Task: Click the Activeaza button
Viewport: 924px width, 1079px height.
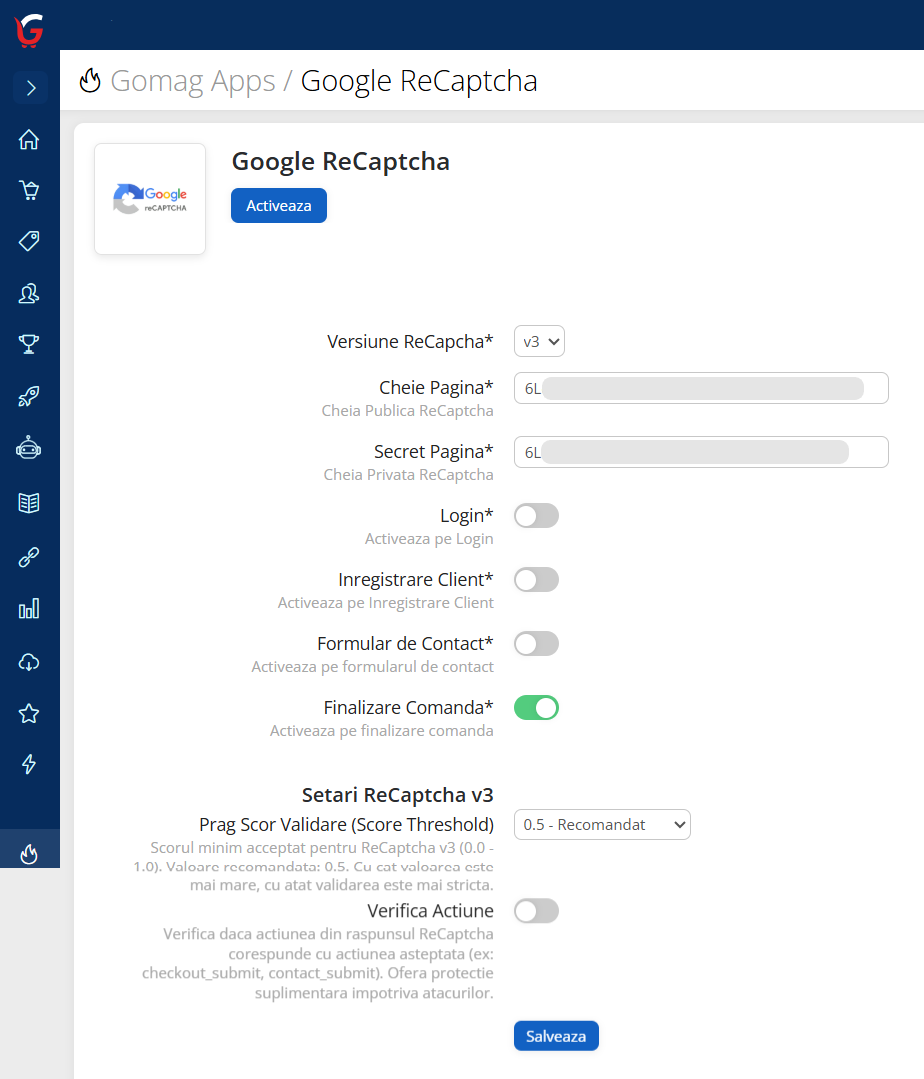Action: (278, 205)
